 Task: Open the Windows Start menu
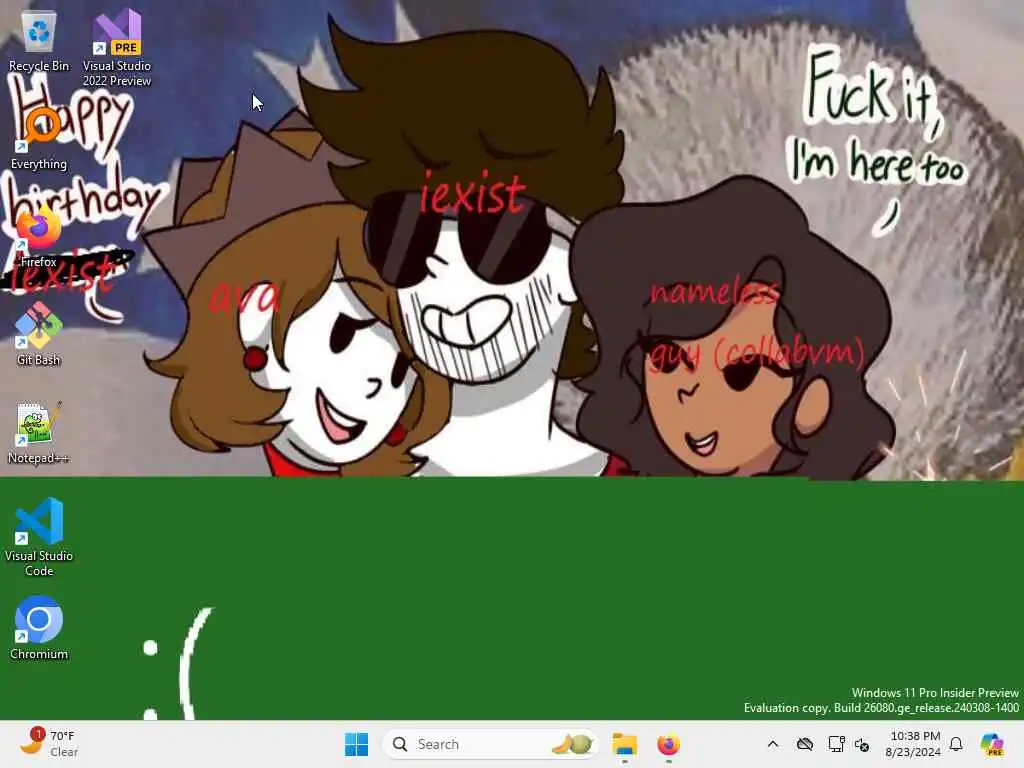click(x=357, y=744)
